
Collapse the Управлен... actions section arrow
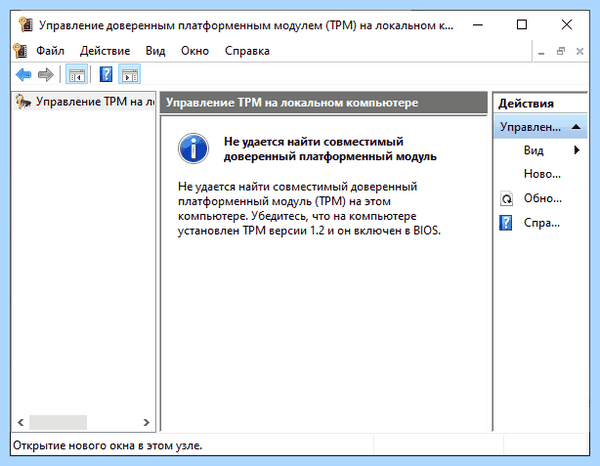coord(576,127)
